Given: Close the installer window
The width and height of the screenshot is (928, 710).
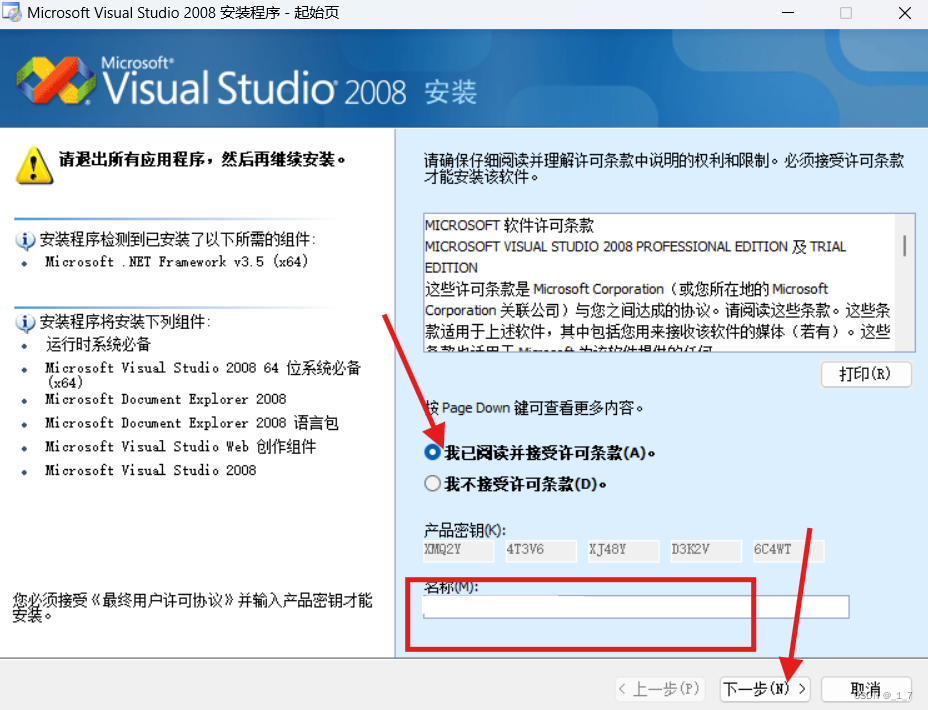Looking at the screenshot, I should [905, 13].
